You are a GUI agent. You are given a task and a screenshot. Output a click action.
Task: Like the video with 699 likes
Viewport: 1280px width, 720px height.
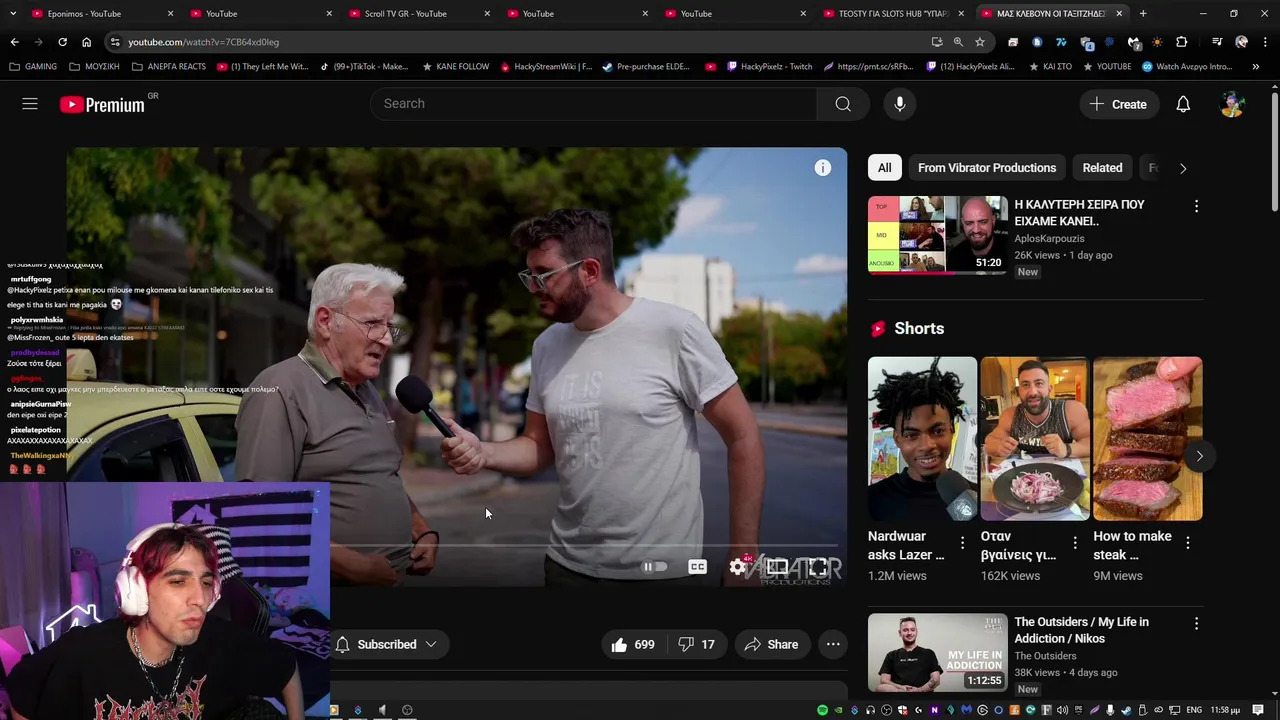tap(632, 645)
